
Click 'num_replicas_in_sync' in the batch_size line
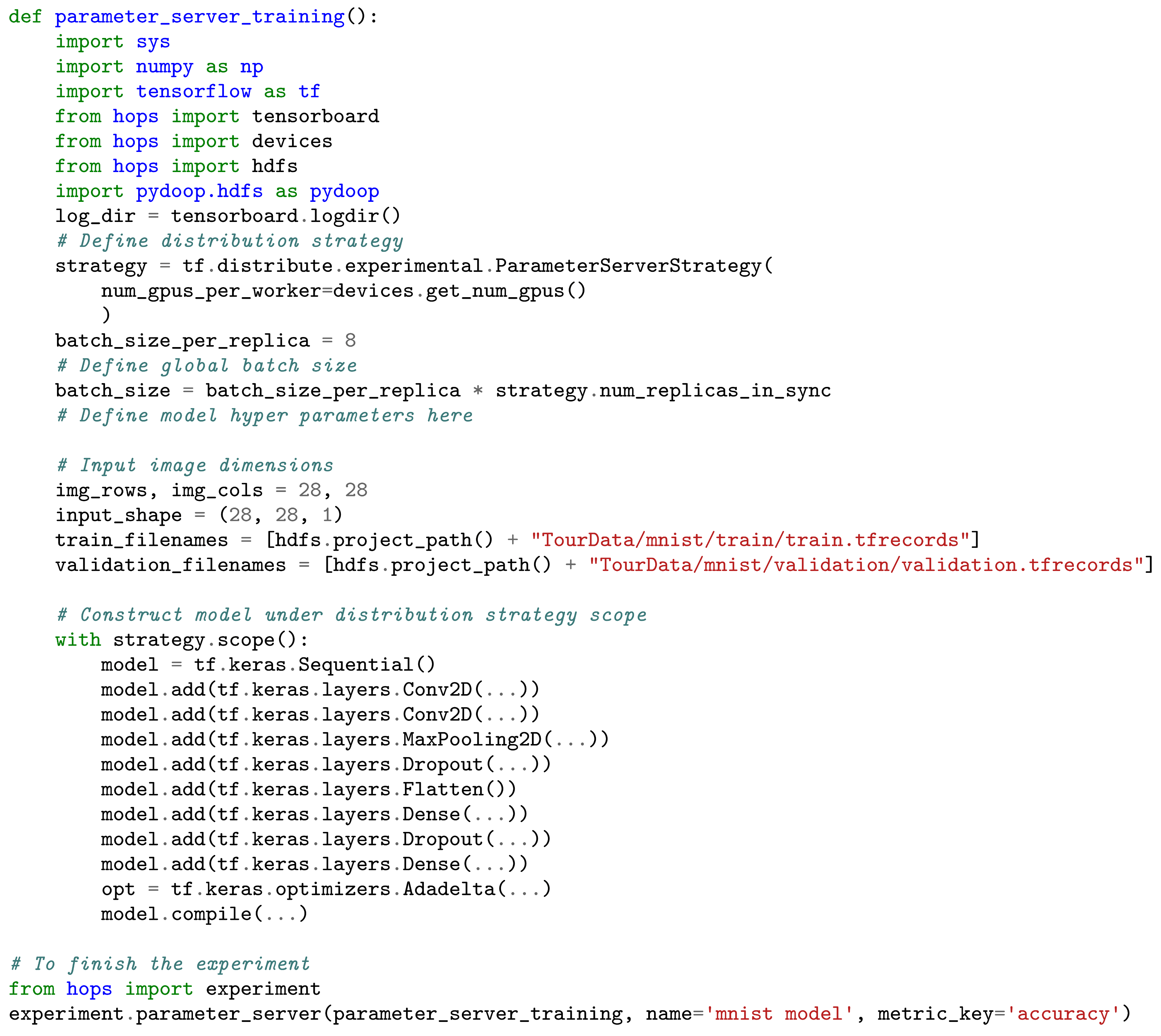click(x=715, y=391)
